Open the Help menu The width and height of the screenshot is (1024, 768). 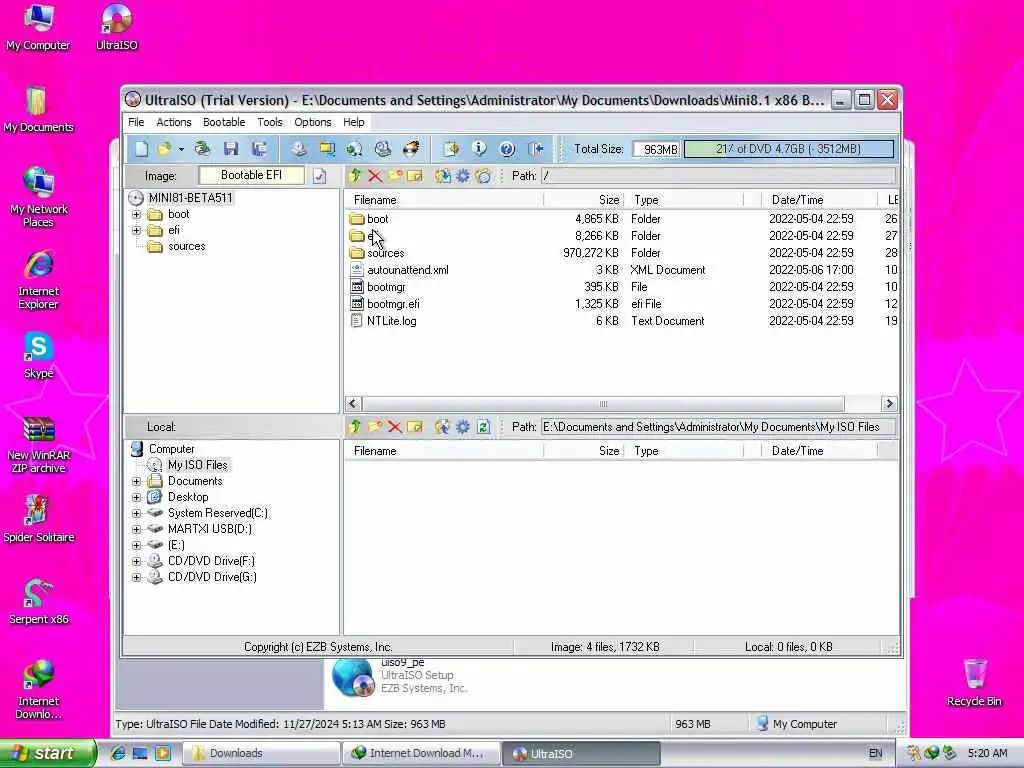tap(353, 122)
